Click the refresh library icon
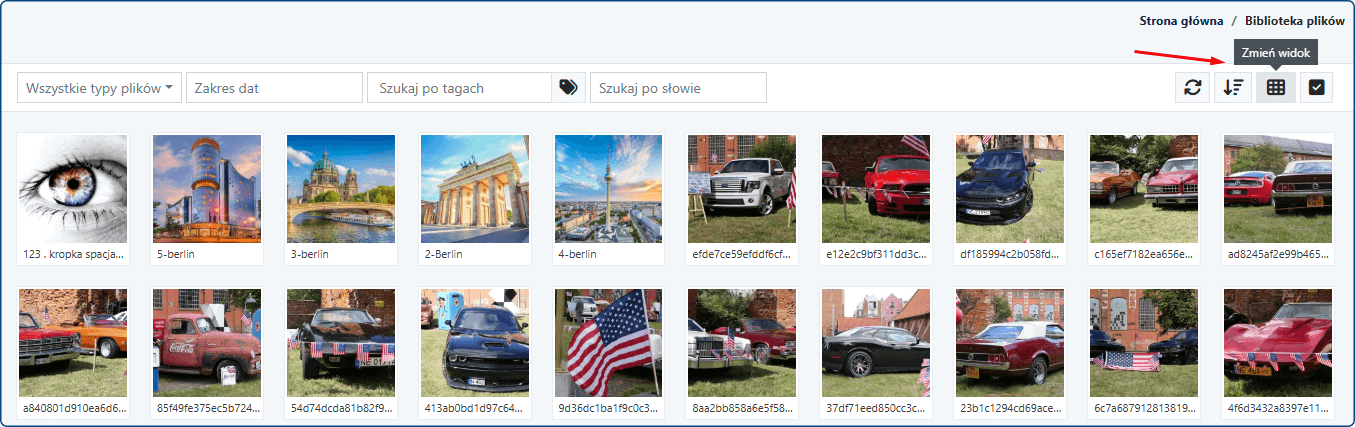1355x427 pixels. [1192, 88]
